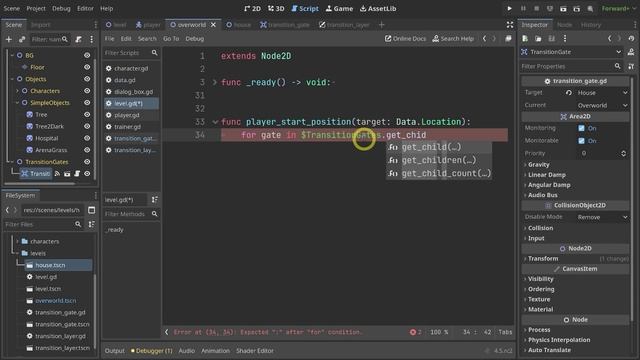Open the Debugger bottom panel
The image size is (640, 360).
coord(151,351)
